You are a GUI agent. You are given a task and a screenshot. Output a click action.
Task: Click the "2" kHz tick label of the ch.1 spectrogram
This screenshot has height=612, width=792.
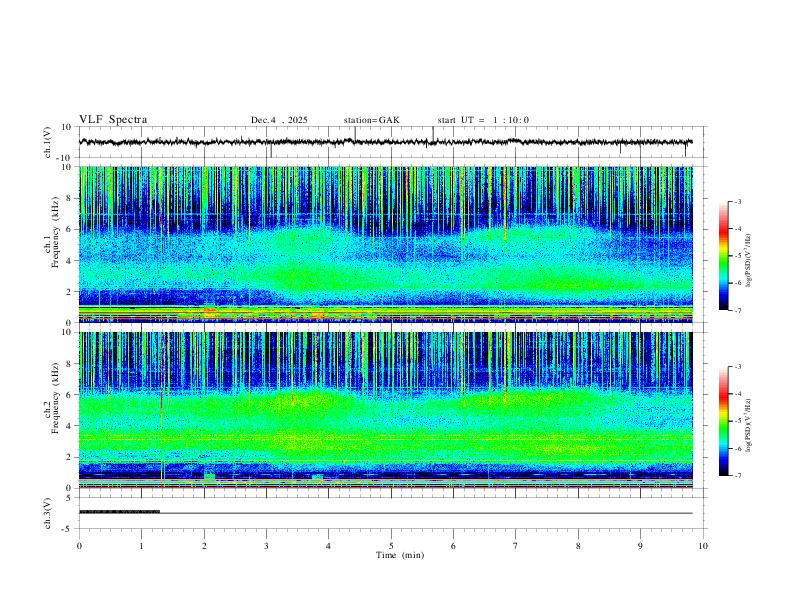coord(69,291)
